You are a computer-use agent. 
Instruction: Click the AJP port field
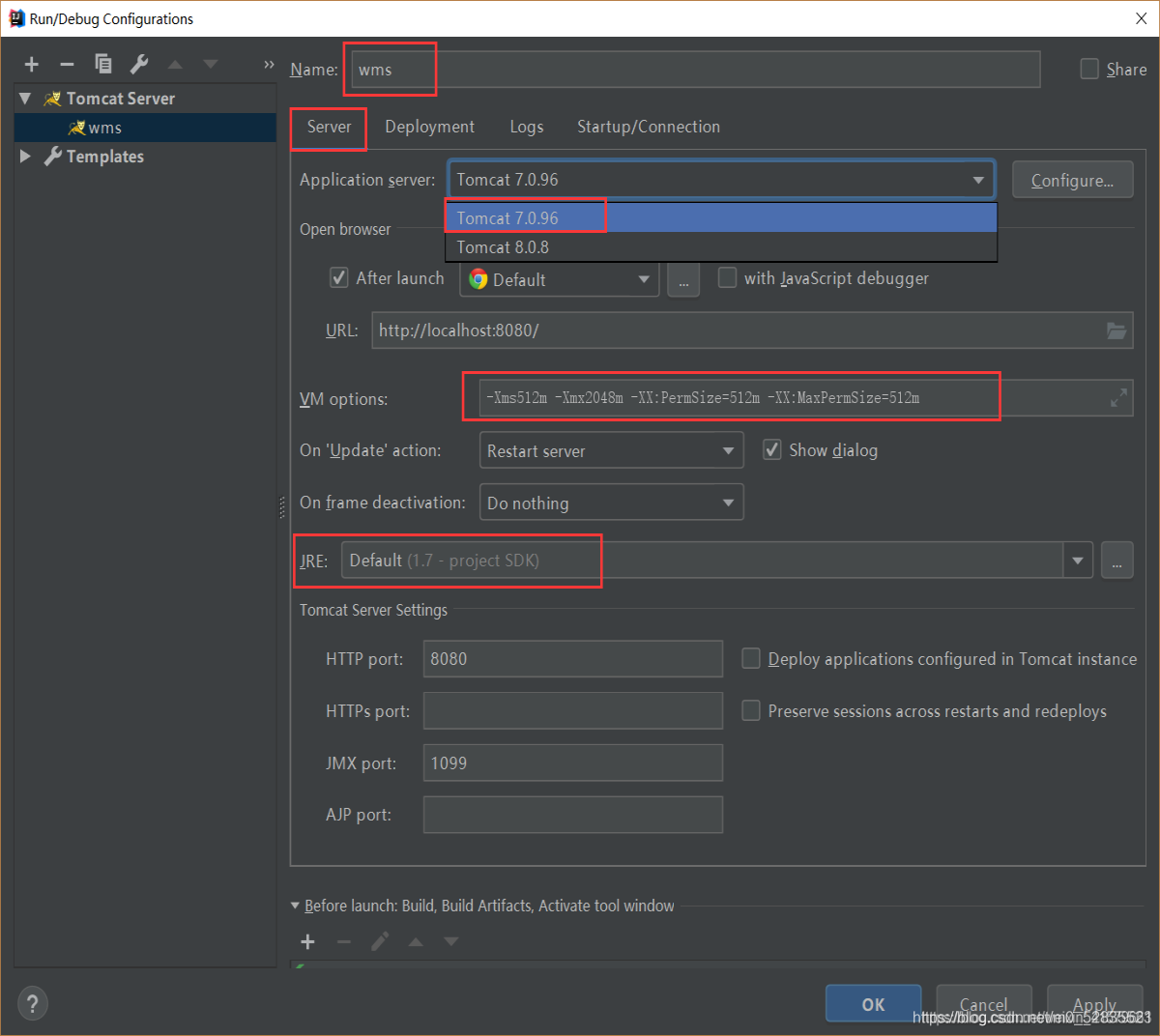coord(573,815)
